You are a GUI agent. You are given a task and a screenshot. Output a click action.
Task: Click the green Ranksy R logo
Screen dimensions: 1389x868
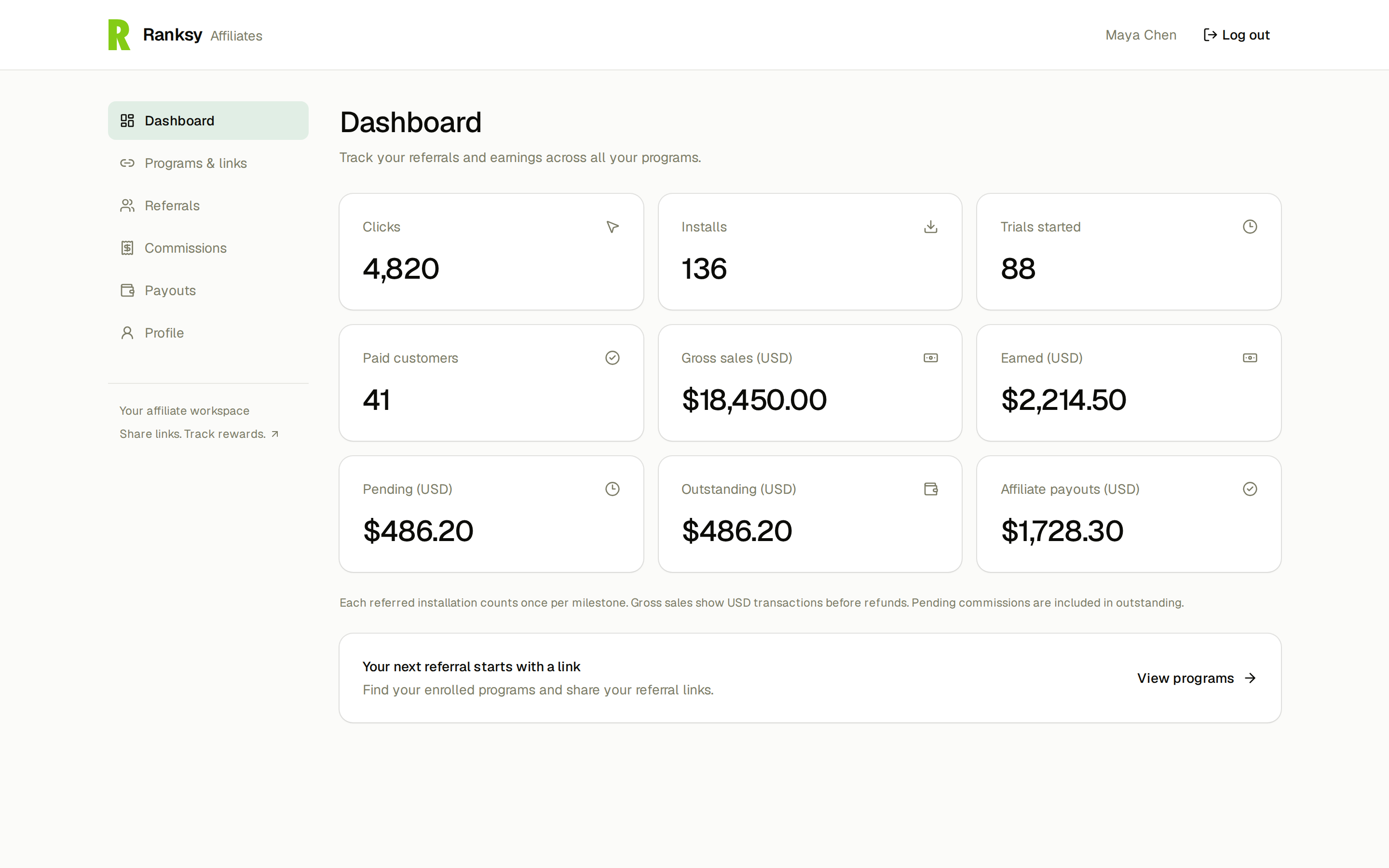[x=120, y=35]
